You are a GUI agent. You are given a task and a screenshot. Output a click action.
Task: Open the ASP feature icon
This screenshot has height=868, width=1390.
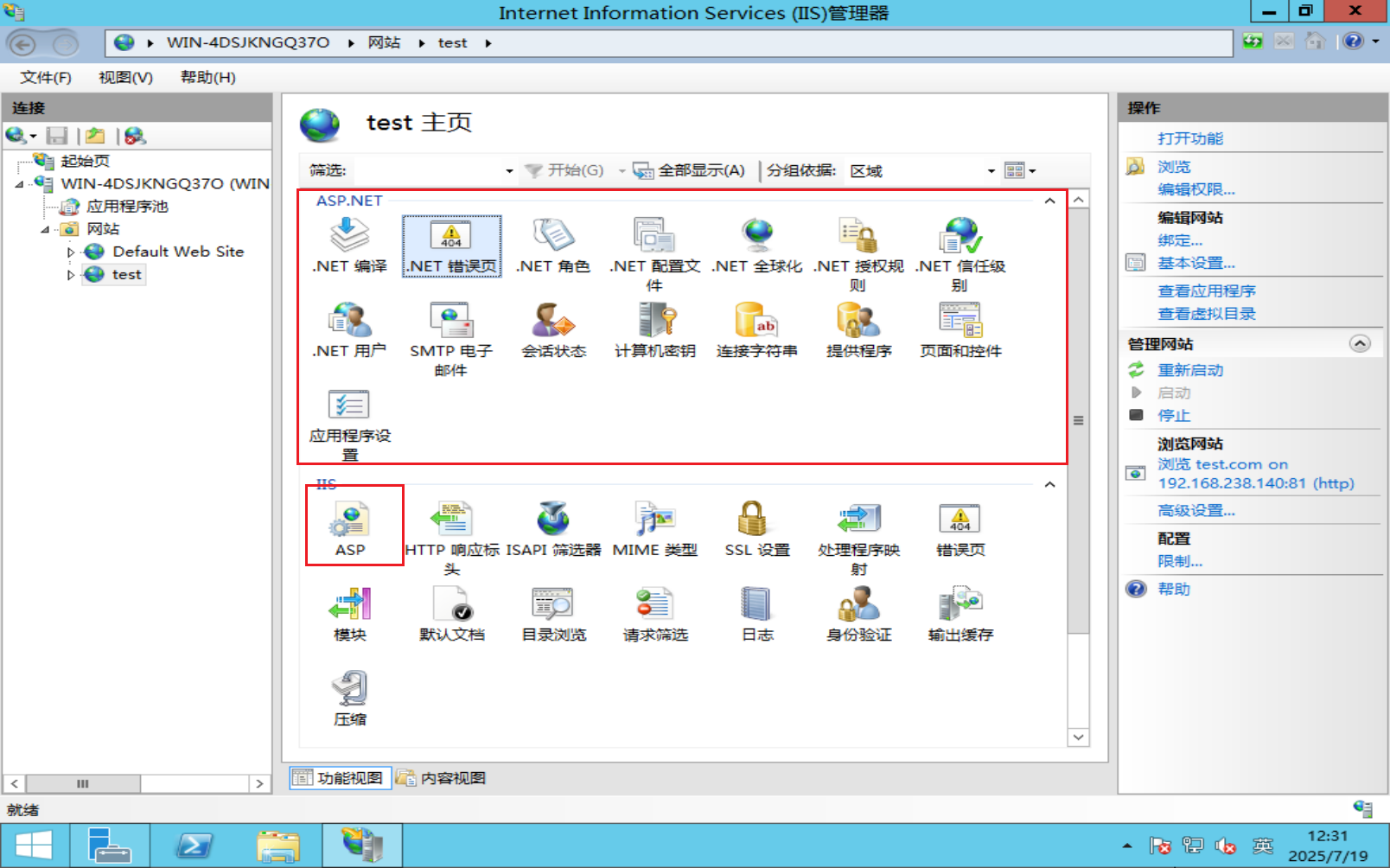tap(349, 525)
